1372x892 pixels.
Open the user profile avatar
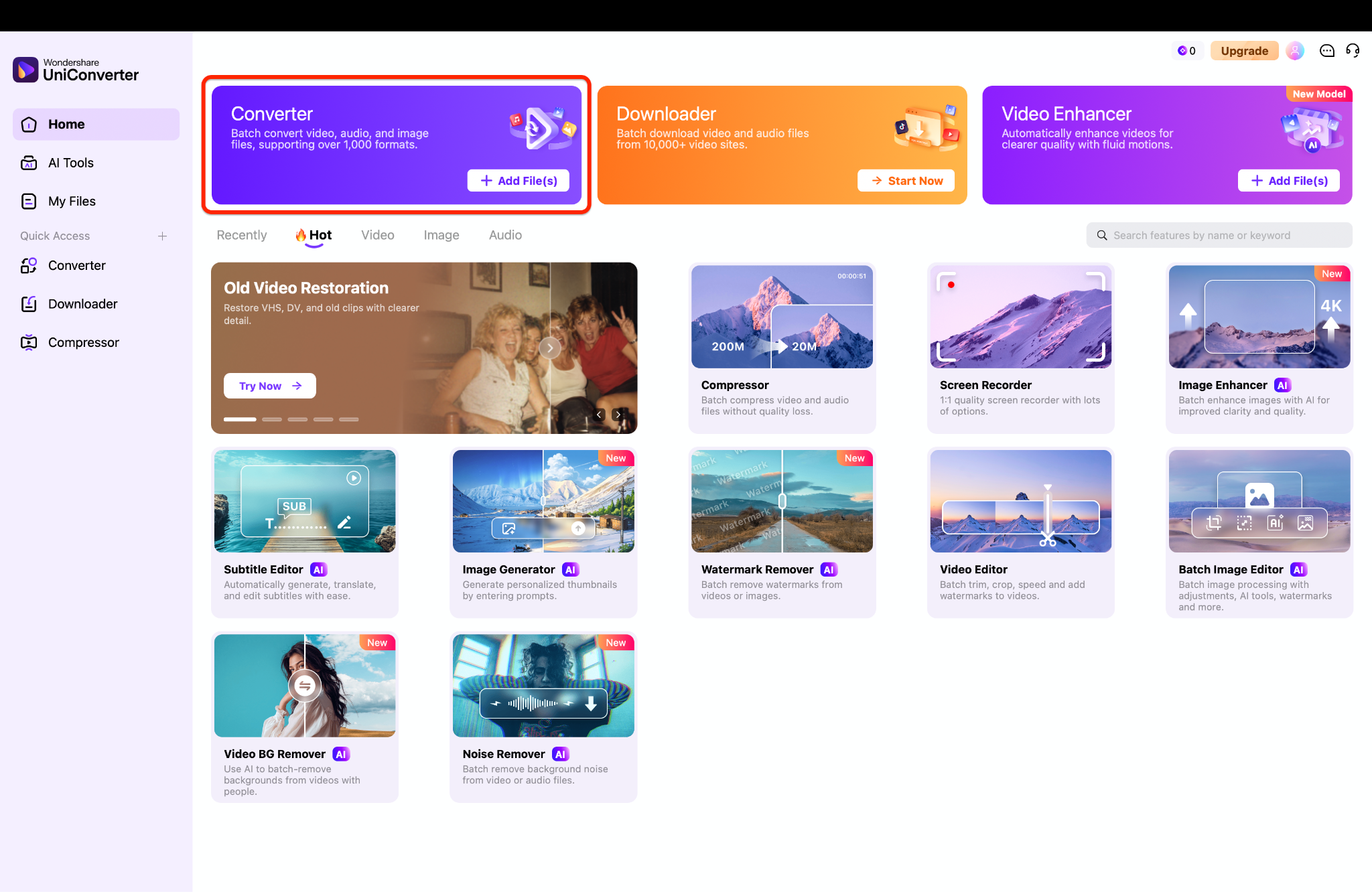pos(1295,51)
